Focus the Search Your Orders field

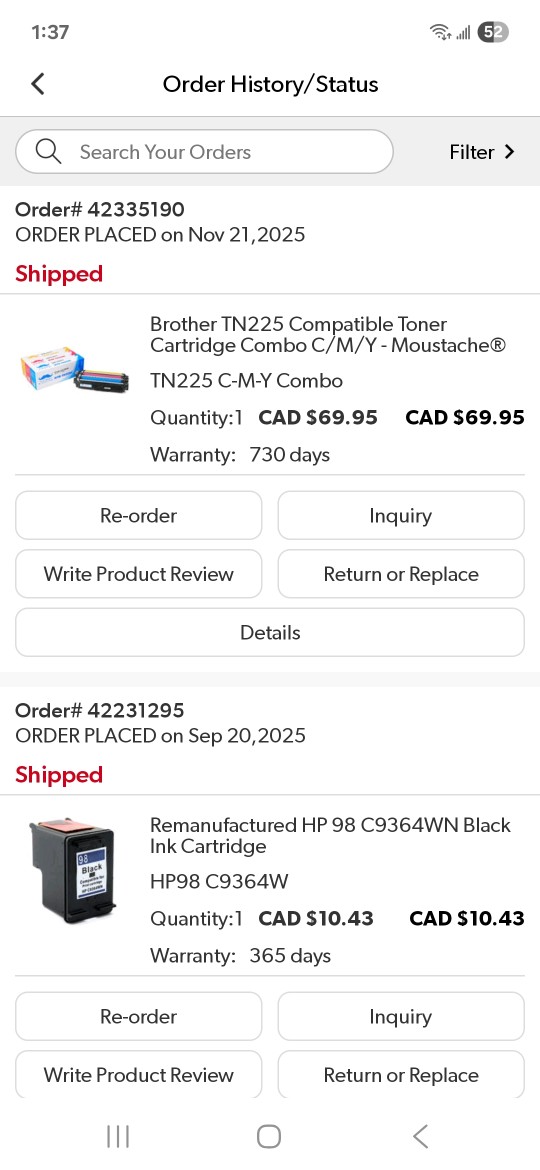tap(204, 151)
